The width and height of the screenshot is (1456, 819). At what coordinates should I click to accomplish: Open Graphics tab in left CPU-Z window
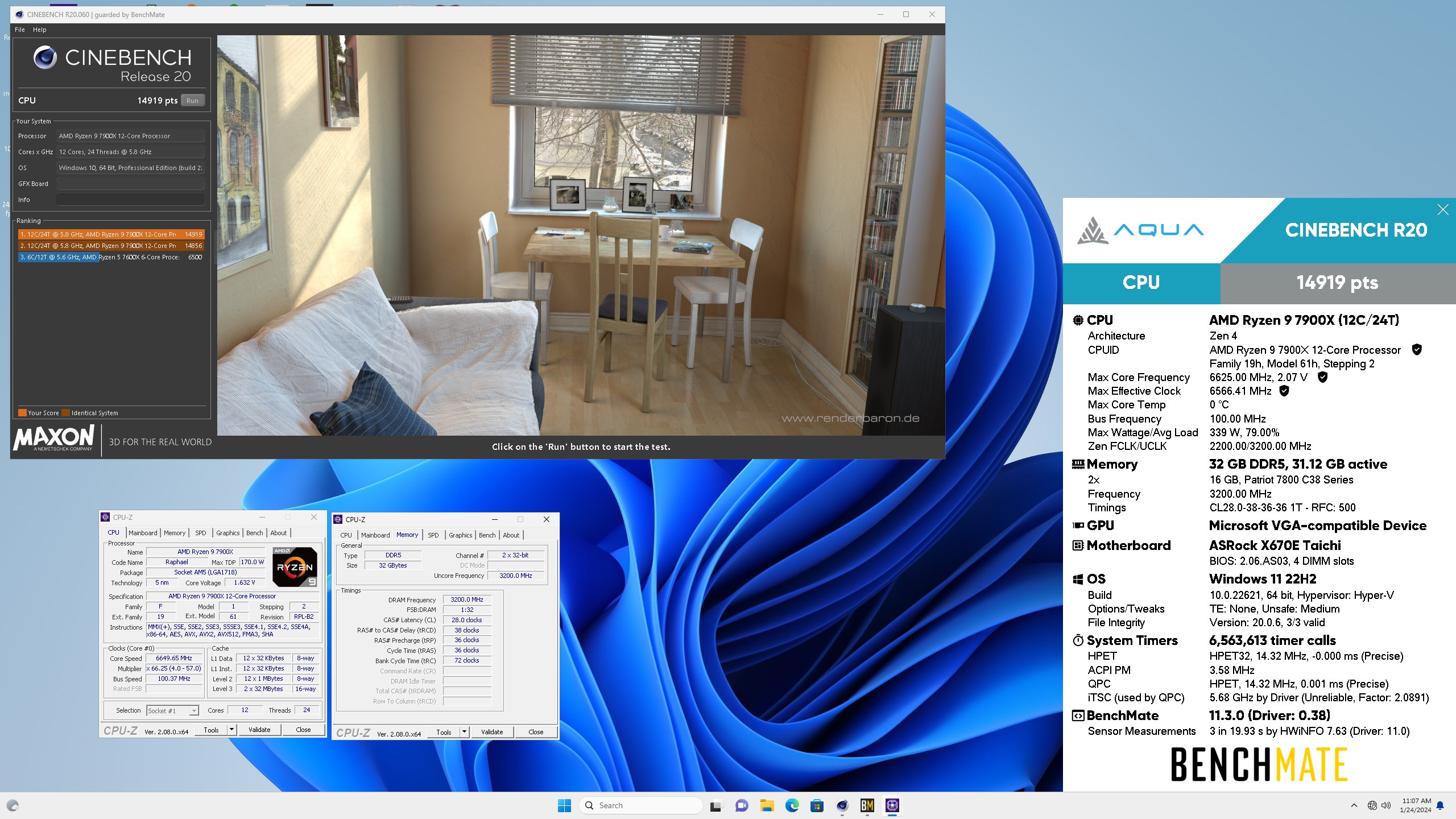[227, 533]
